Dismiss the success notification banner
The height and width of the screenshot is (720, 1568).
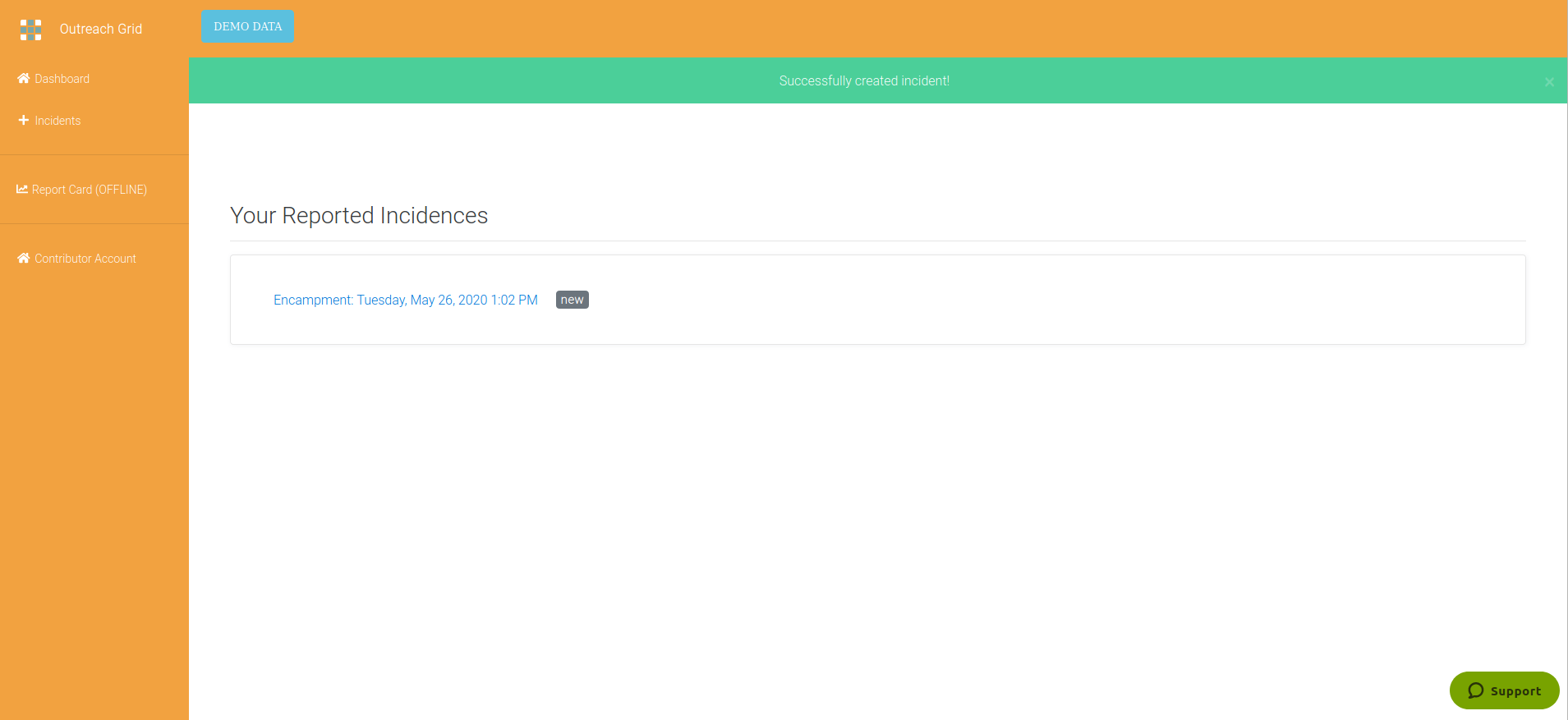1549,82
